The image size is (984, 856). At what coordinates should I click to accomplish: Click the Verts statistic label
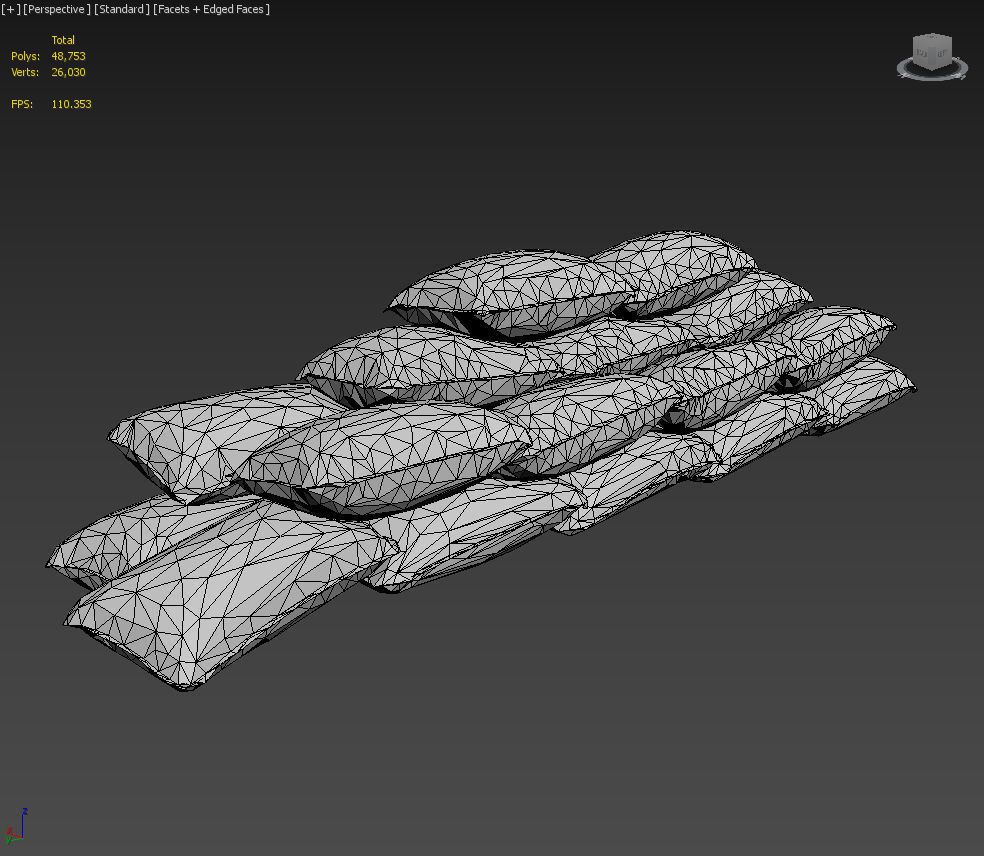(24, 72)
